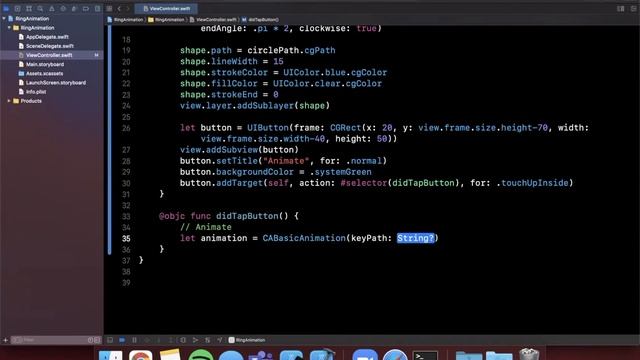640x360 pixels.
Task: Toggle recent files filter clock icon
Action: (x=91, y=340)
